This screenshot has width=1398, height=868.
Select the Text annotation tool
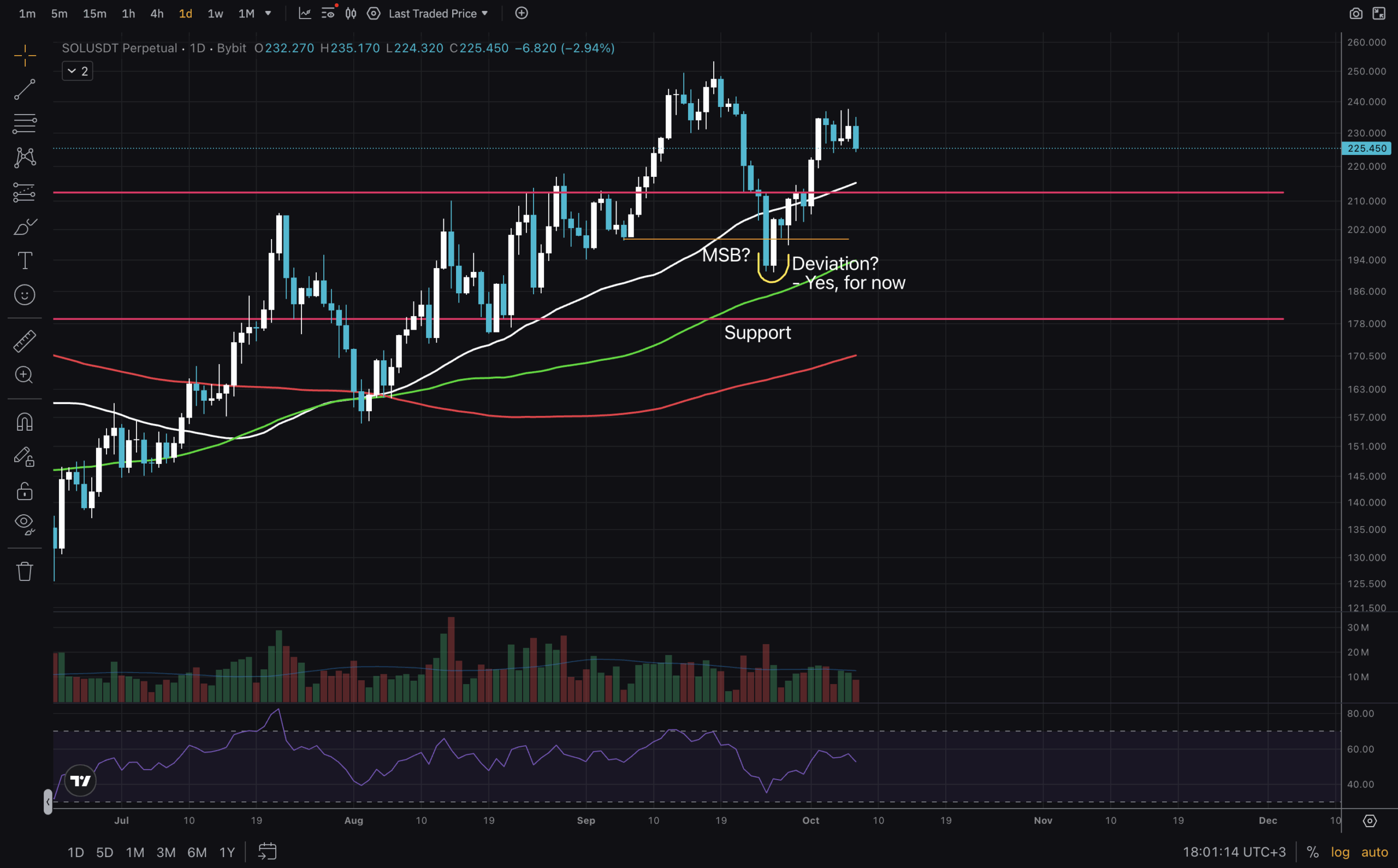[24, 260]
